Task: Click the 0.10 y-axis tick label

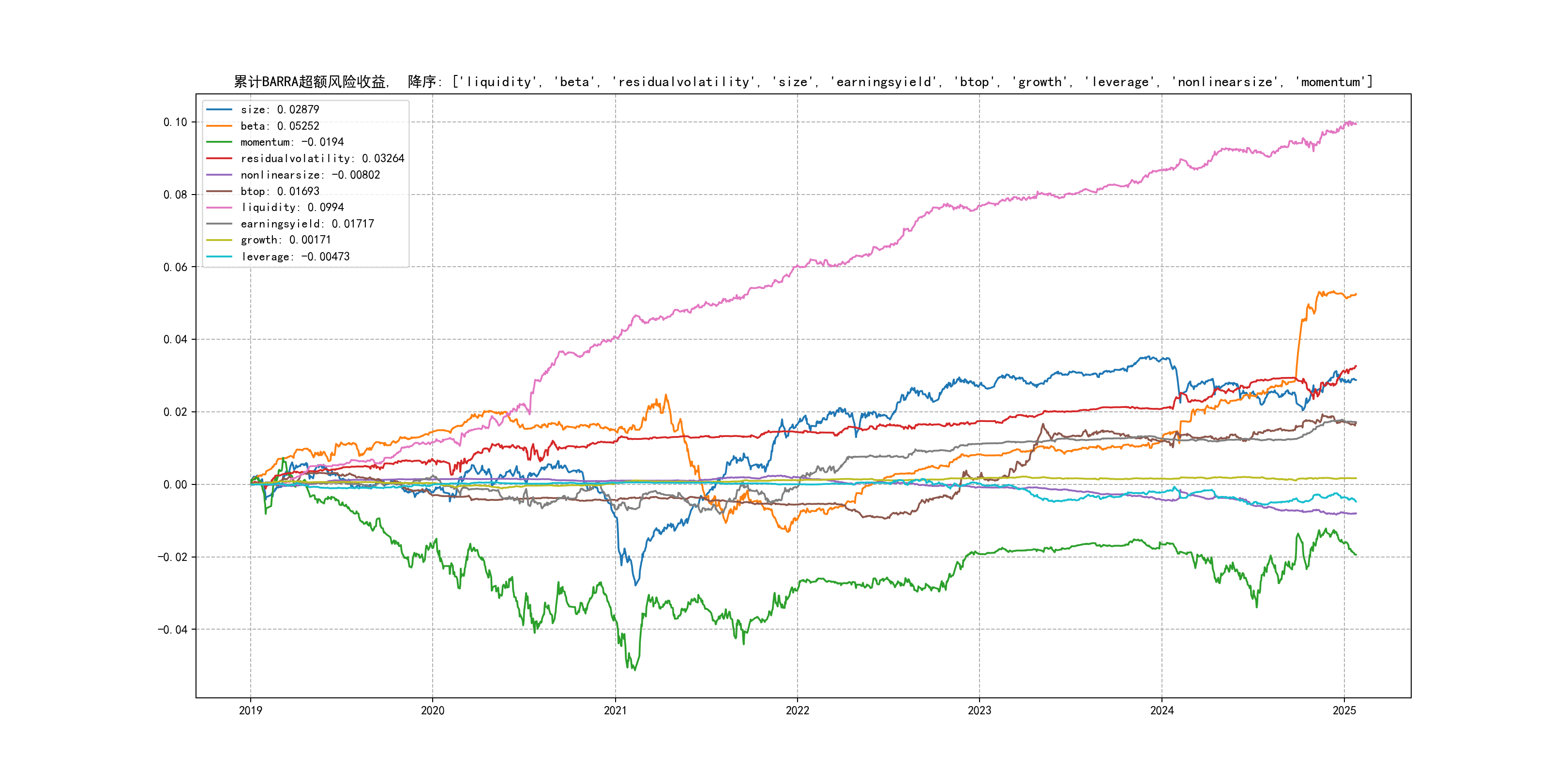Action: pyautogui.click(x=175, y=122)
